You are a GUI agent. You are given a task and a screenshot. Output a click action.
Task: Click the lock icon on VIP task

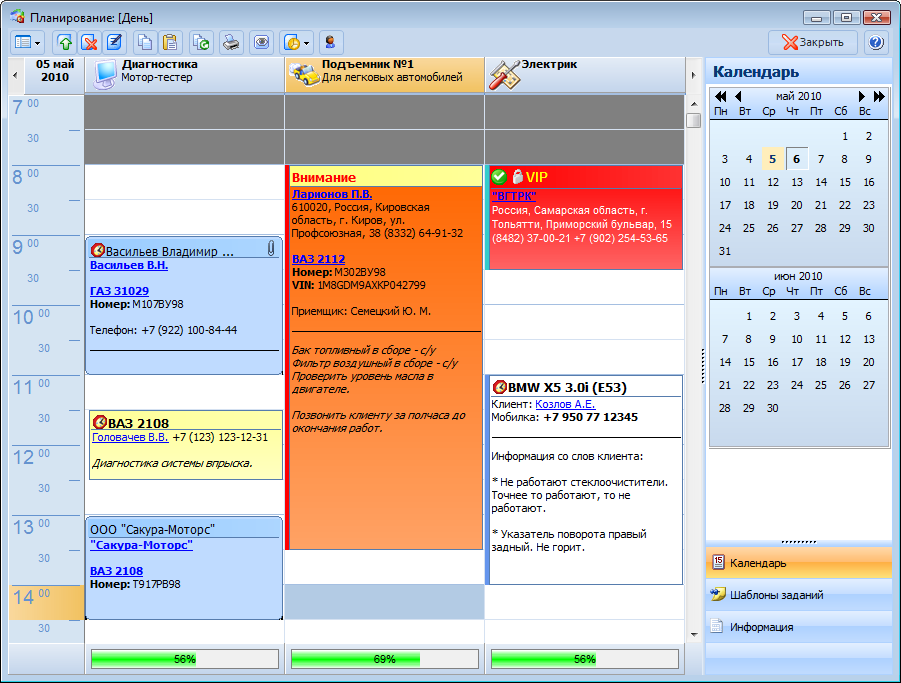(517, 176)
